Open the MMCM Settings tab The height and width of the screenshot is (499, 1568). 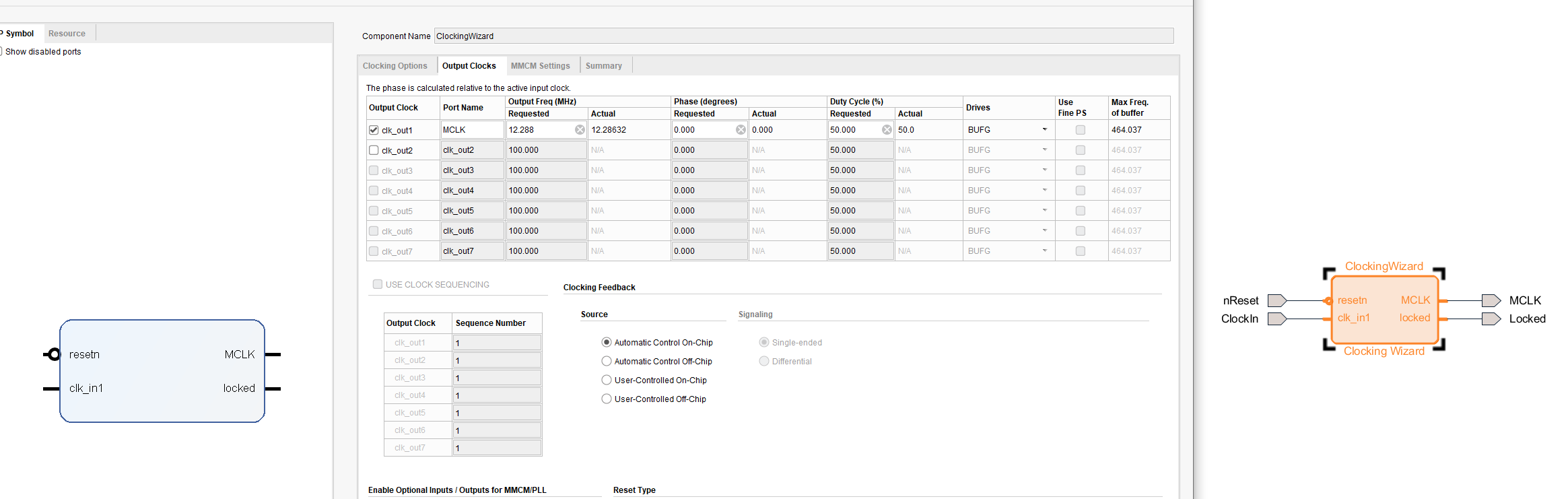(540, 66)
